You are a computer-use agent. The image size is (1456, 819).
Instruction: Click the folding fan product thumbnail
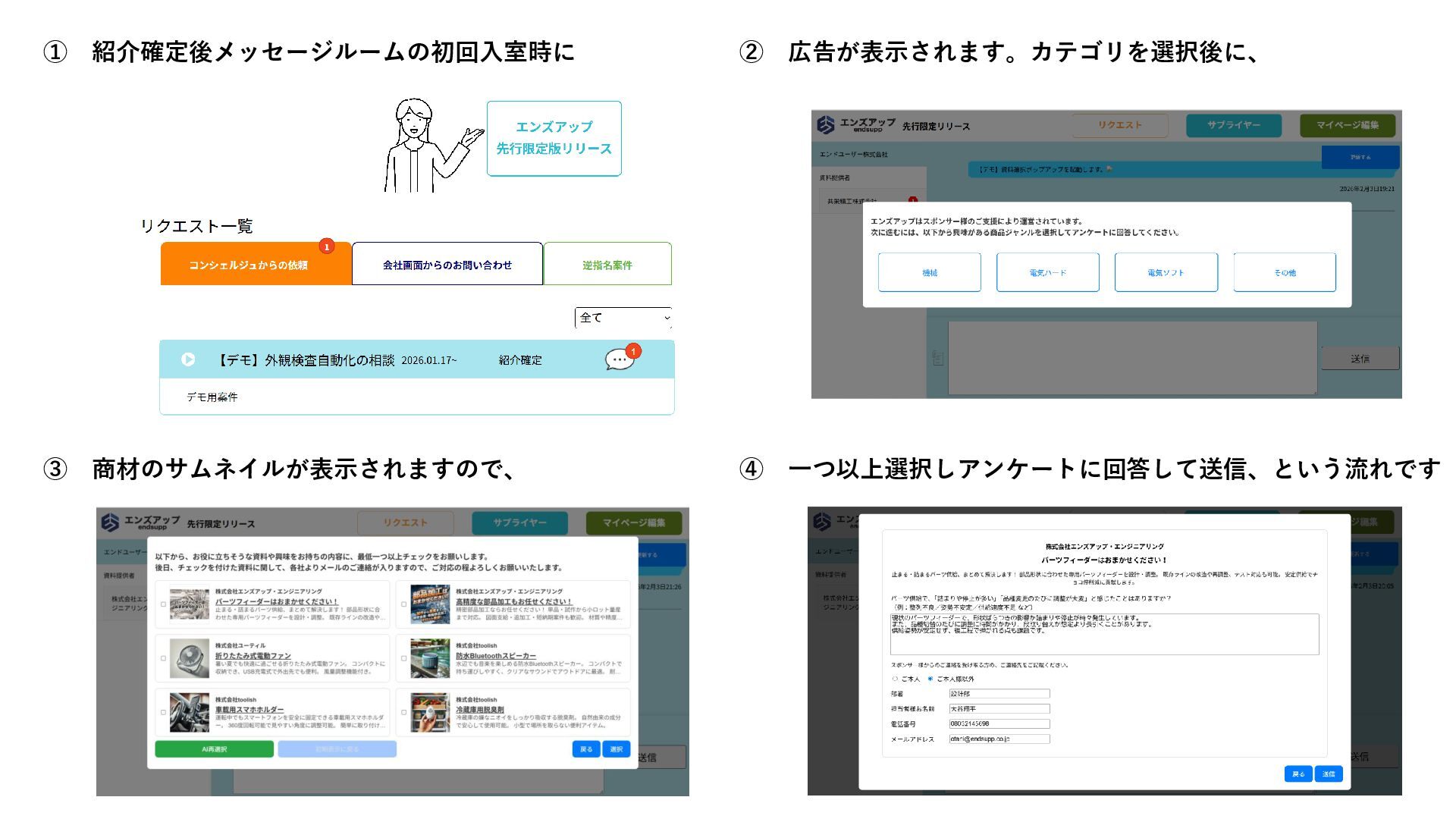point(189,657)
